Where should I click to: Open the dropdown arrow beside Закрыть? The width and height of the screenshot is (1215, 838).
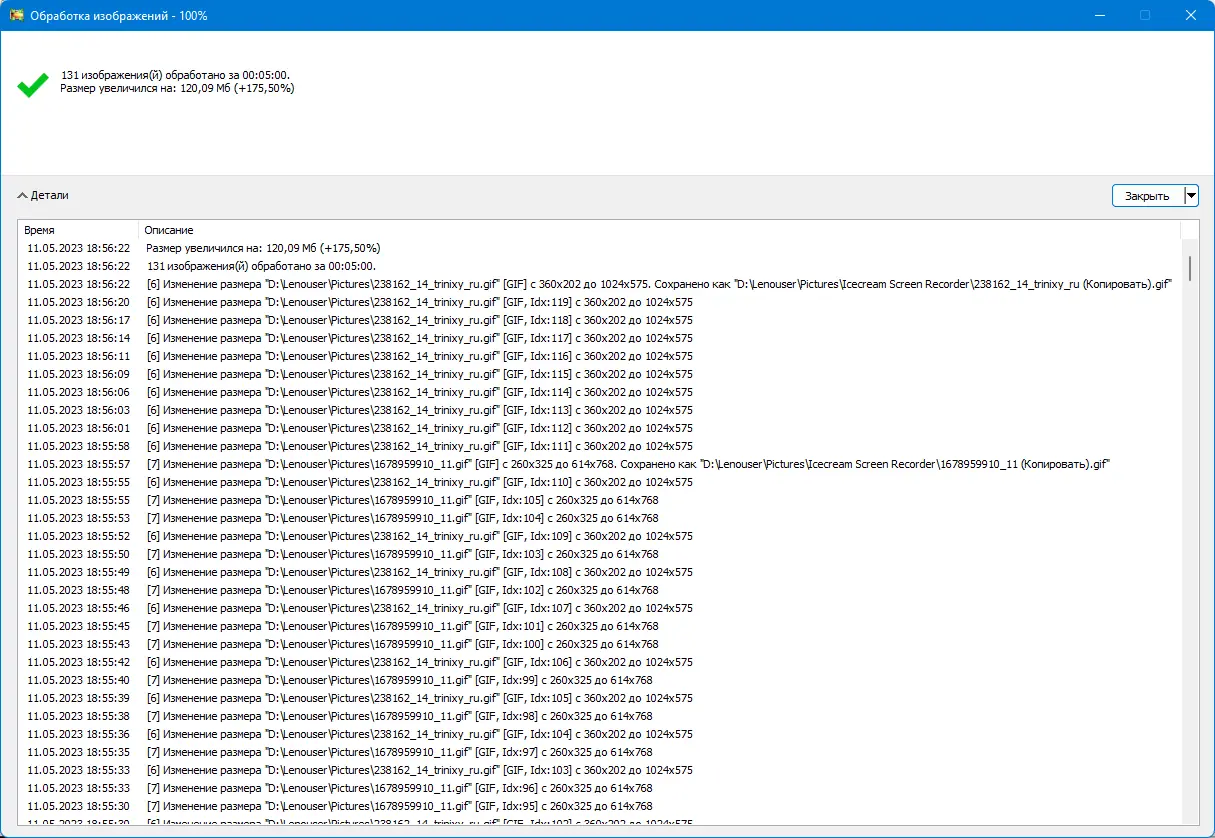pos(1191,196)
